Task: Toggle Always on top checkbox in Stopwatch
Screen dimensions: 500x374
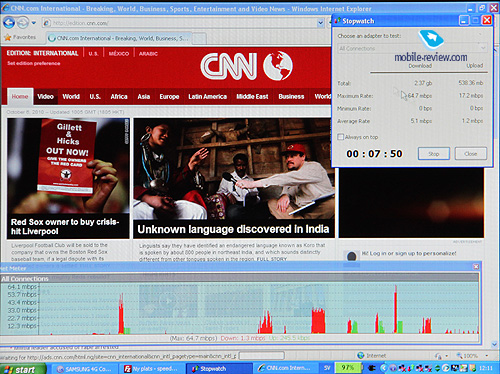Action: 340,137
